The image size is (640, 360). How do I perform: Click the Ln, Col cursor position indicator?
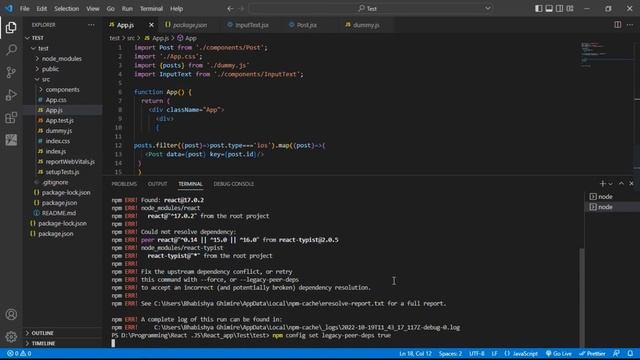pyautogui.click(x=415, y=353)
